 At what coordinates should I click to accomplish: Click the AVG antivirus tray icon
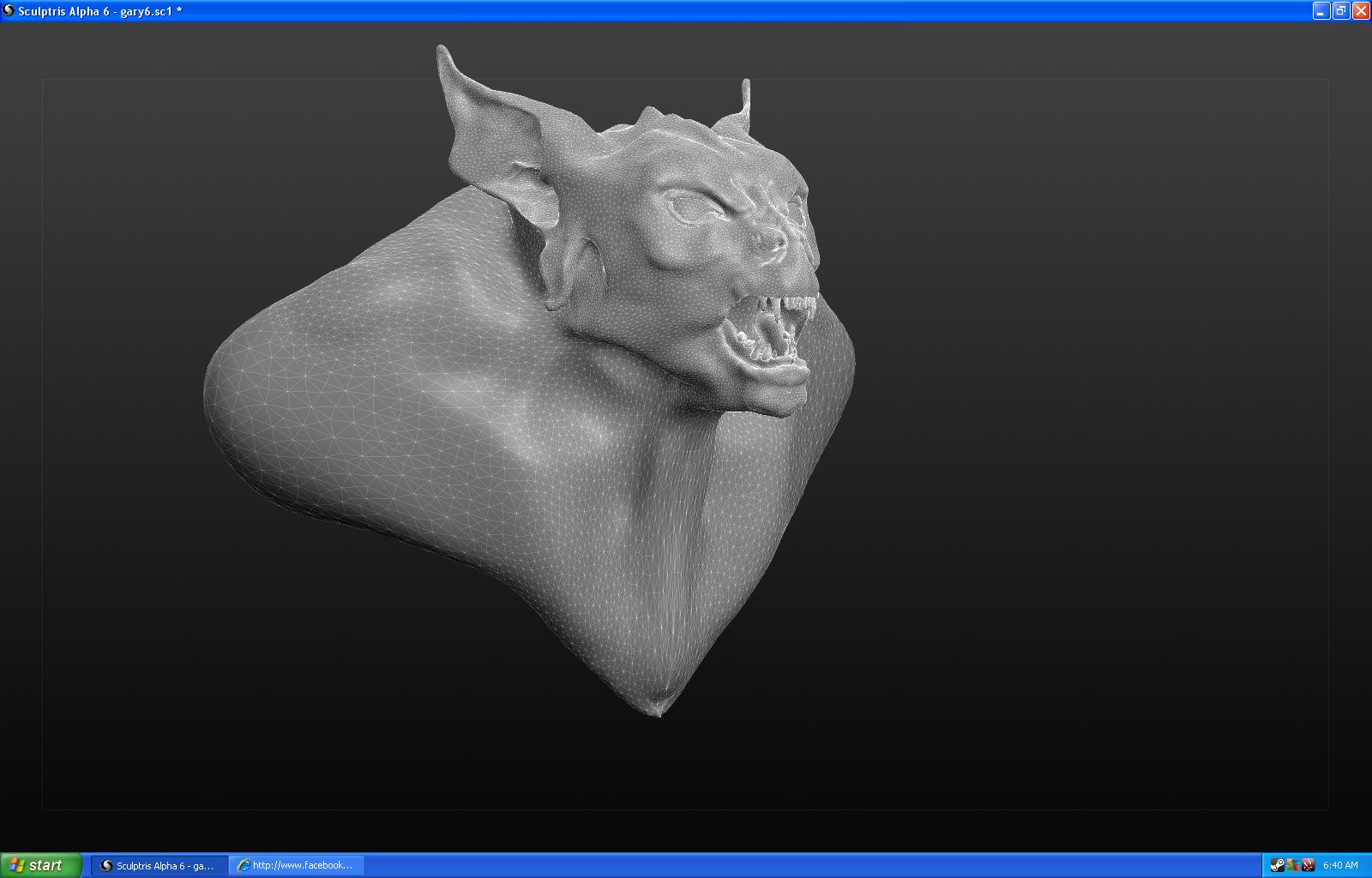[x=1293, y=865]
